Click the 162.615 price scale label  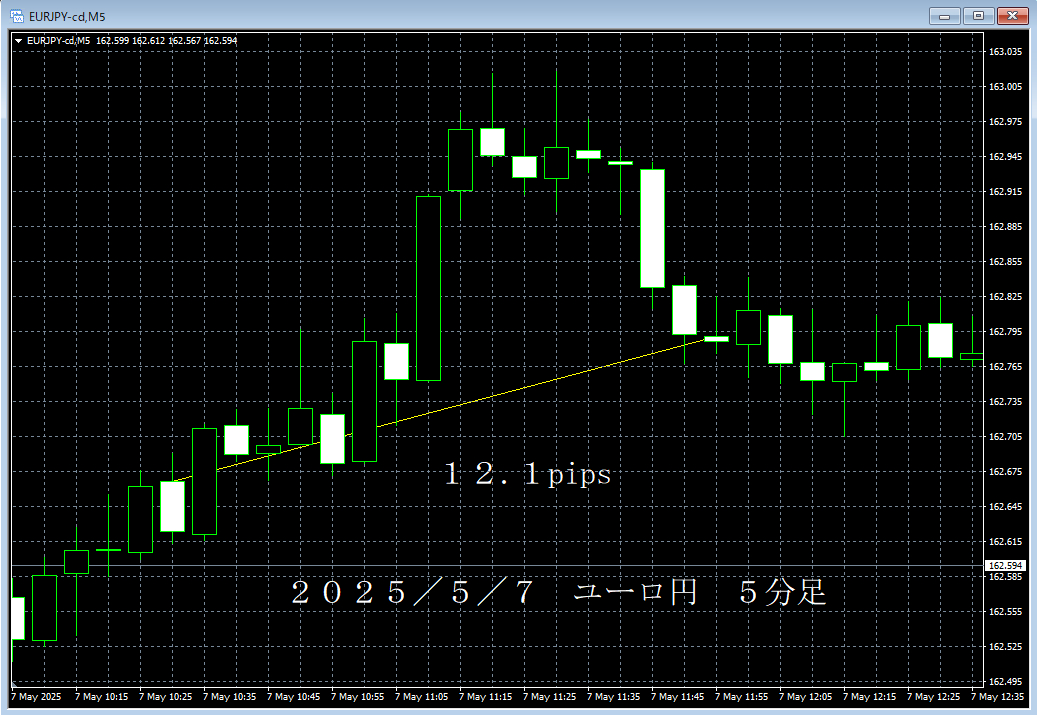point(1005,542)
